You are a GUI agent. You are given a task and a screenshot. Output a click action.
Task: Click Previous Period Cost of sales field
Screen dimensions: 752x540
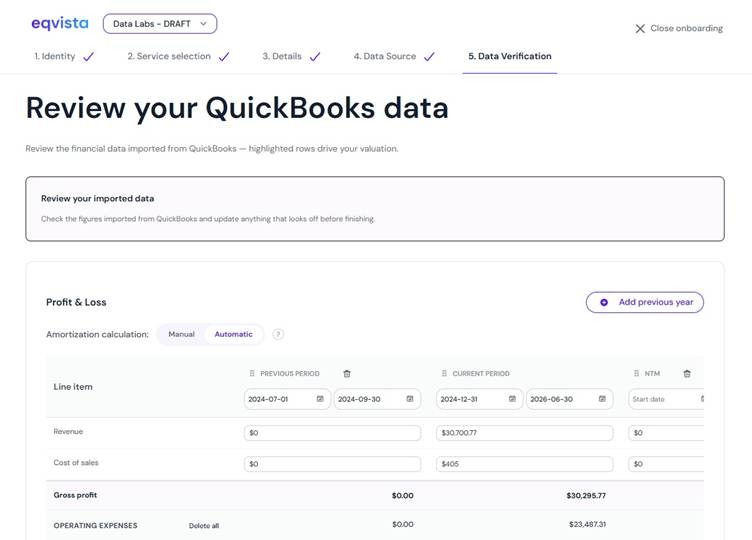pyautogui.click(x=332, y=464)
